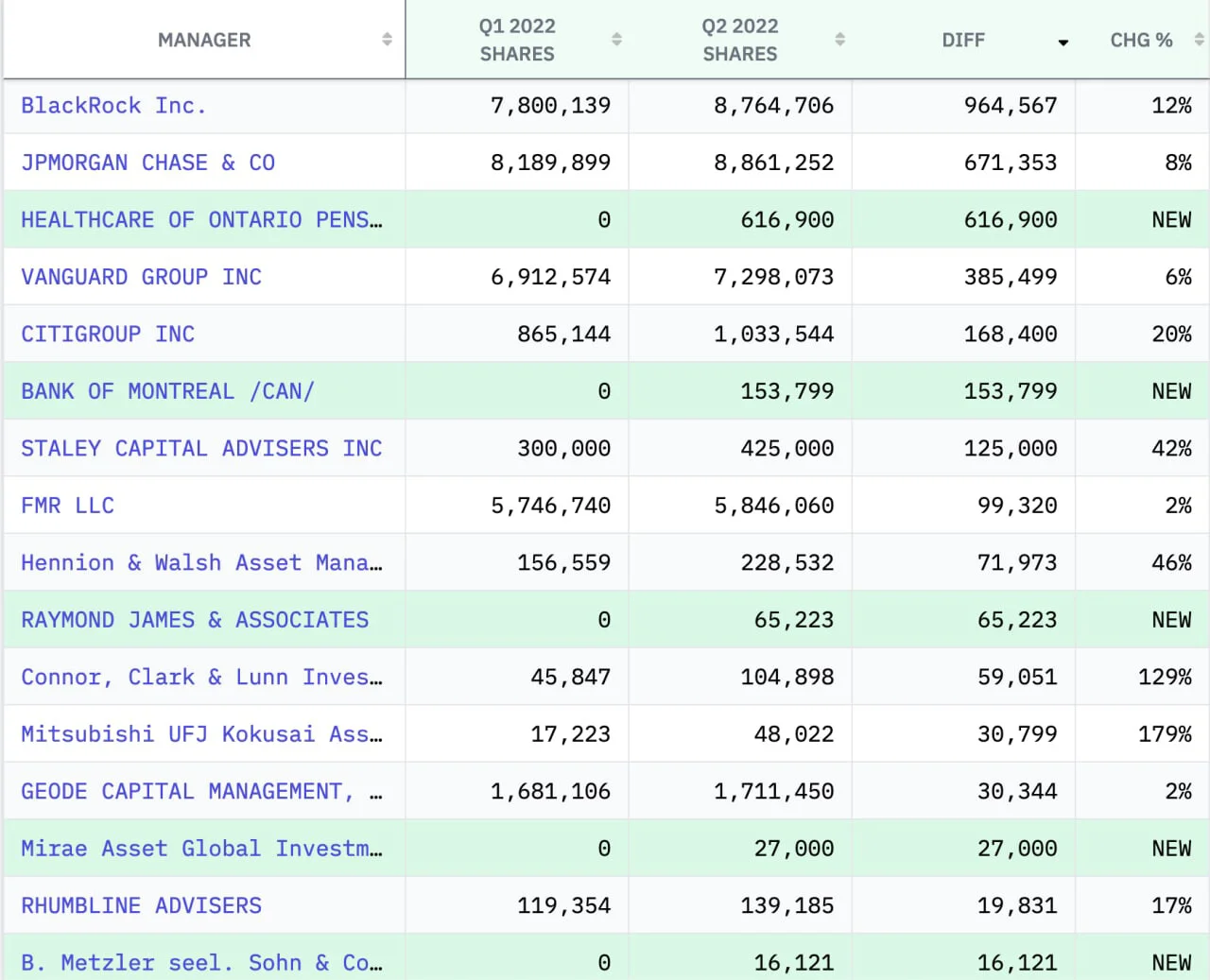1210x980 pixels.
Task: Select Rhumbline Advisers change value 17%
Action: pos(1171,906)
